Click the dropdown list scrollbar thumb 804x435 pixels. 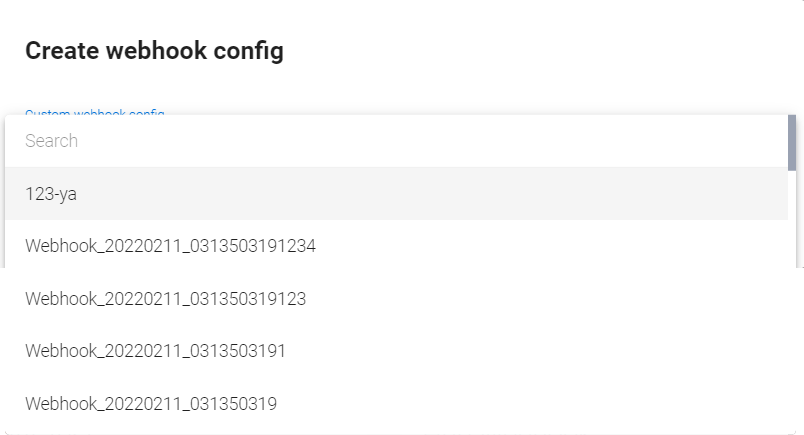point(792,143)
